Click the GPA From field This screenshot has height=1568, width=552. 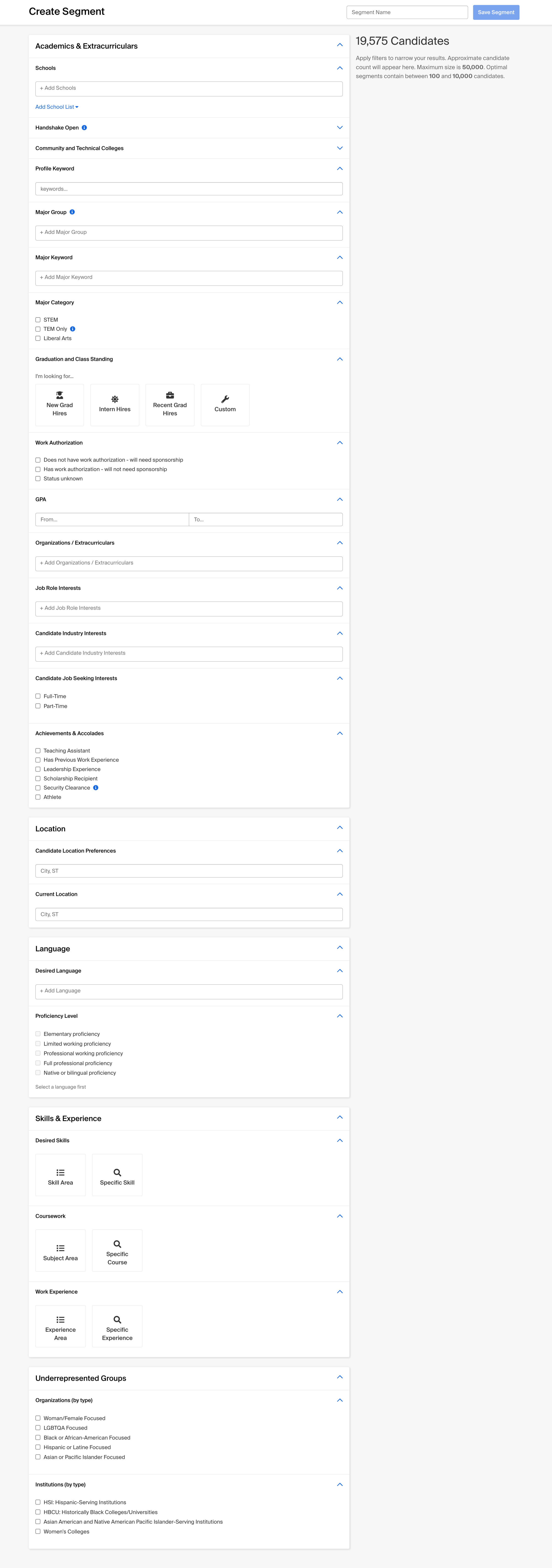point(112,519)
